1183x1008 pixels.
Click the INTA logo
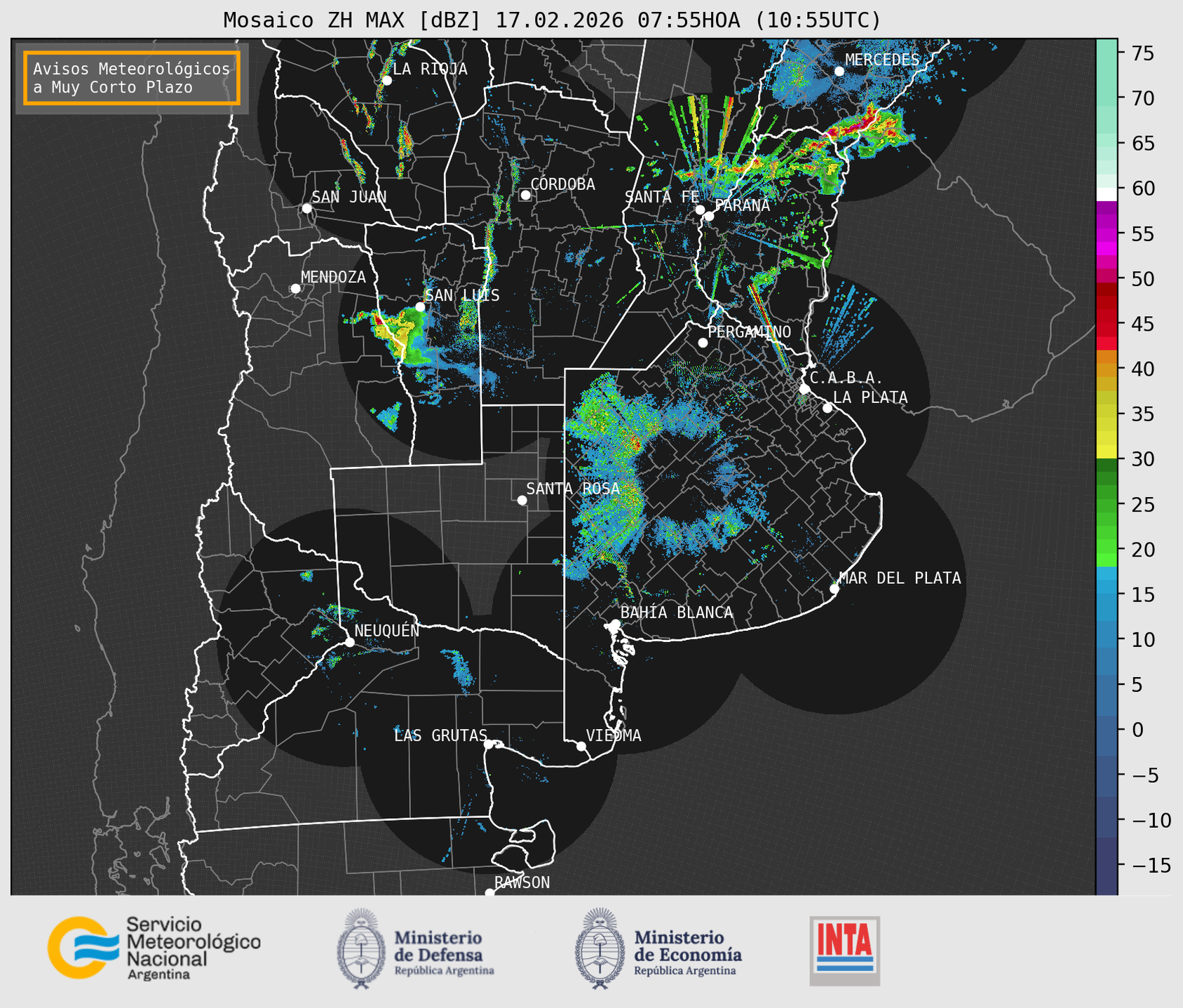844,951
